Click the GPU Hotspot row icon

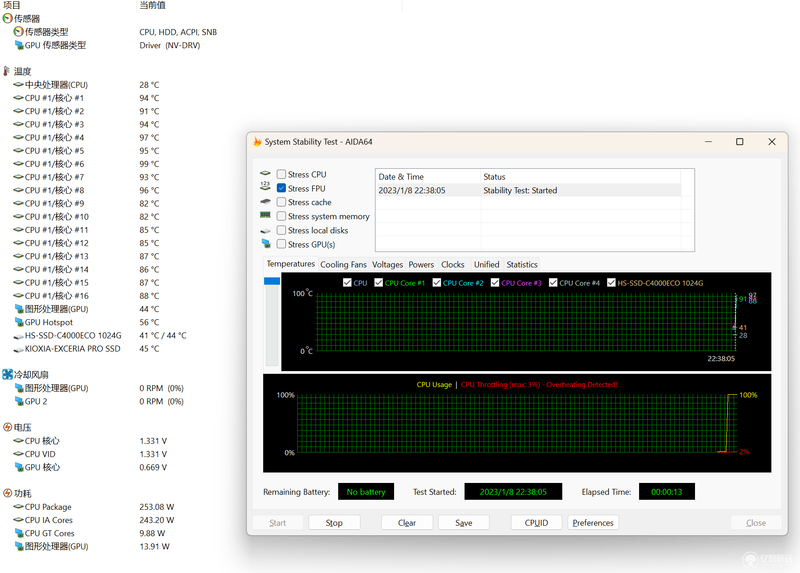pyautogui.click(x=19, y=322)
